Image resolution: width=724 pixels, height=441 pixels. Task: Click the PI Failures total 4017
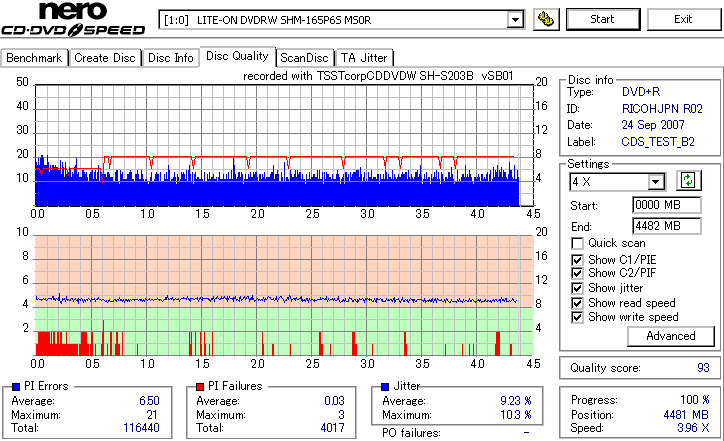[x=332, y=428]
